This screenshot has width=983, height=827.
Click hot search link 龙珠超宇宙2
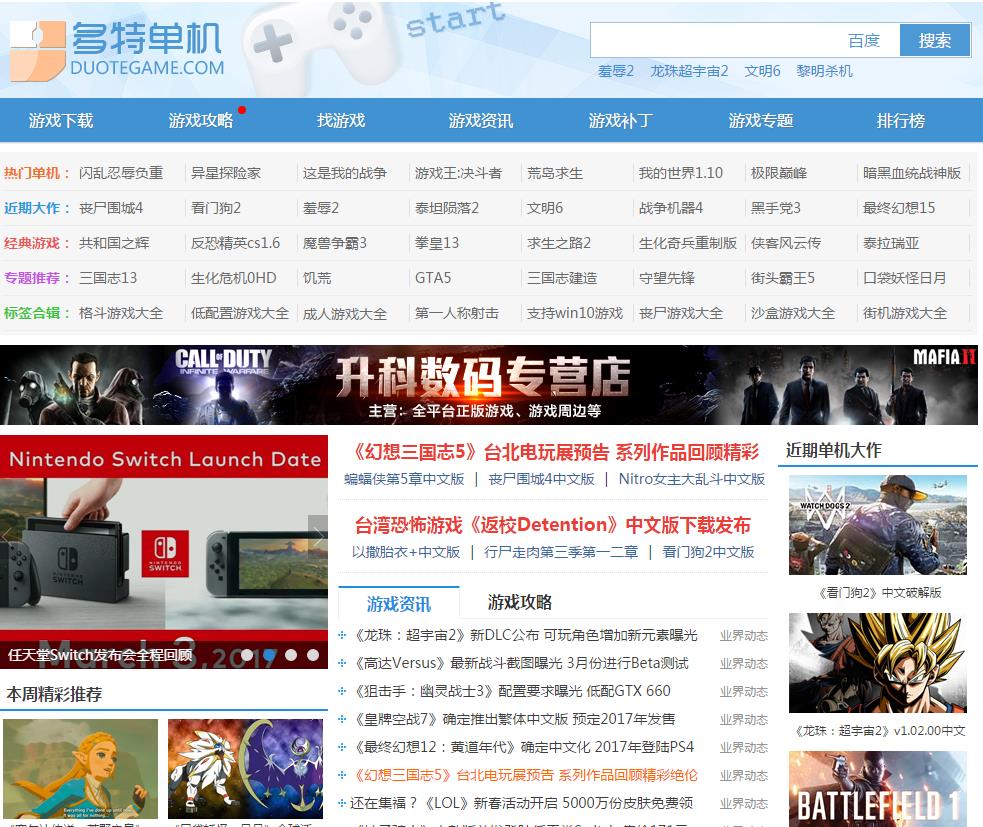click(x=689, y=71)
